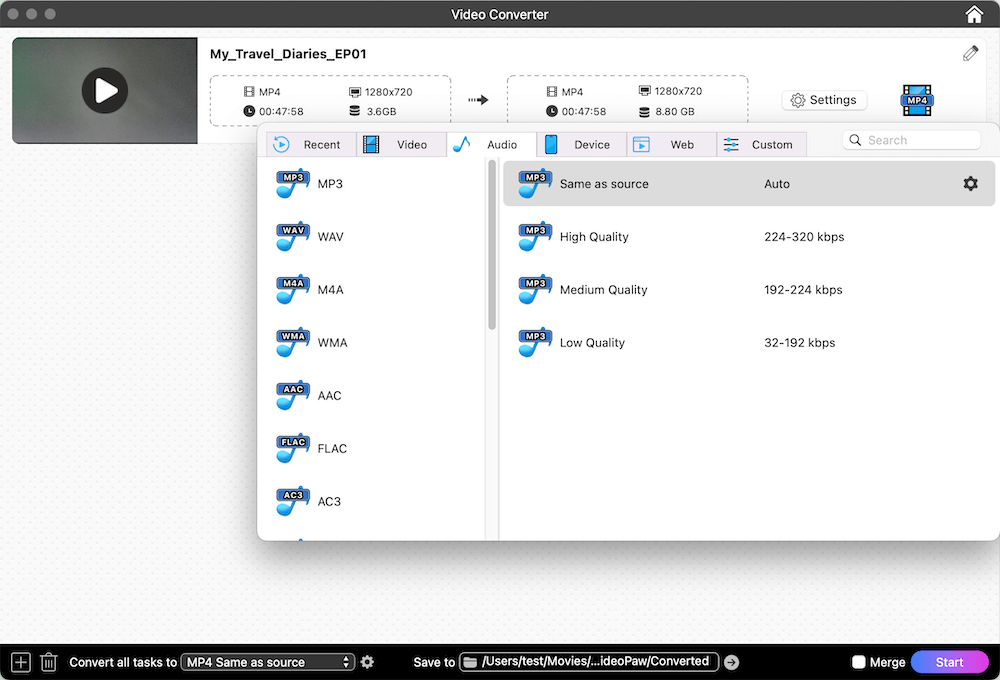Image resolution: width=1000 pixels, height=680 pixels.
Task: Choose the WAV format in the sidebar
Action: click(x=291, y=236)
